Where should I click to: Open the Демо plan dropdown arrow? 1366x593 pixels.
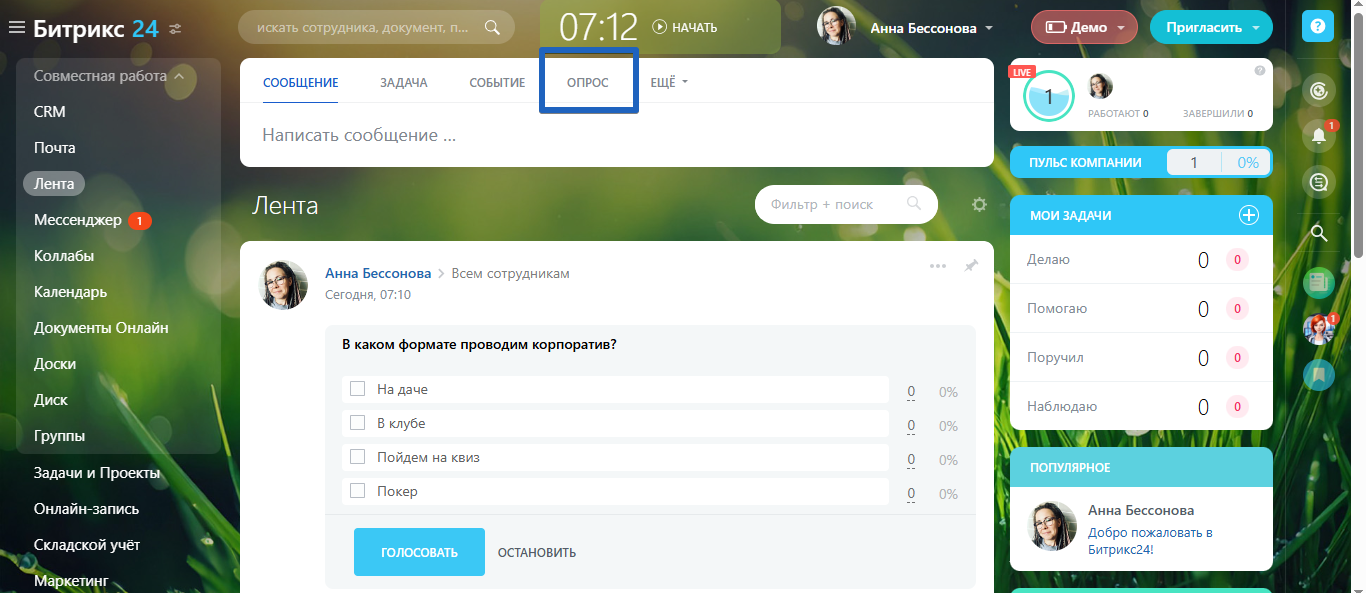pyautogui.click(x=1122, y=28)
